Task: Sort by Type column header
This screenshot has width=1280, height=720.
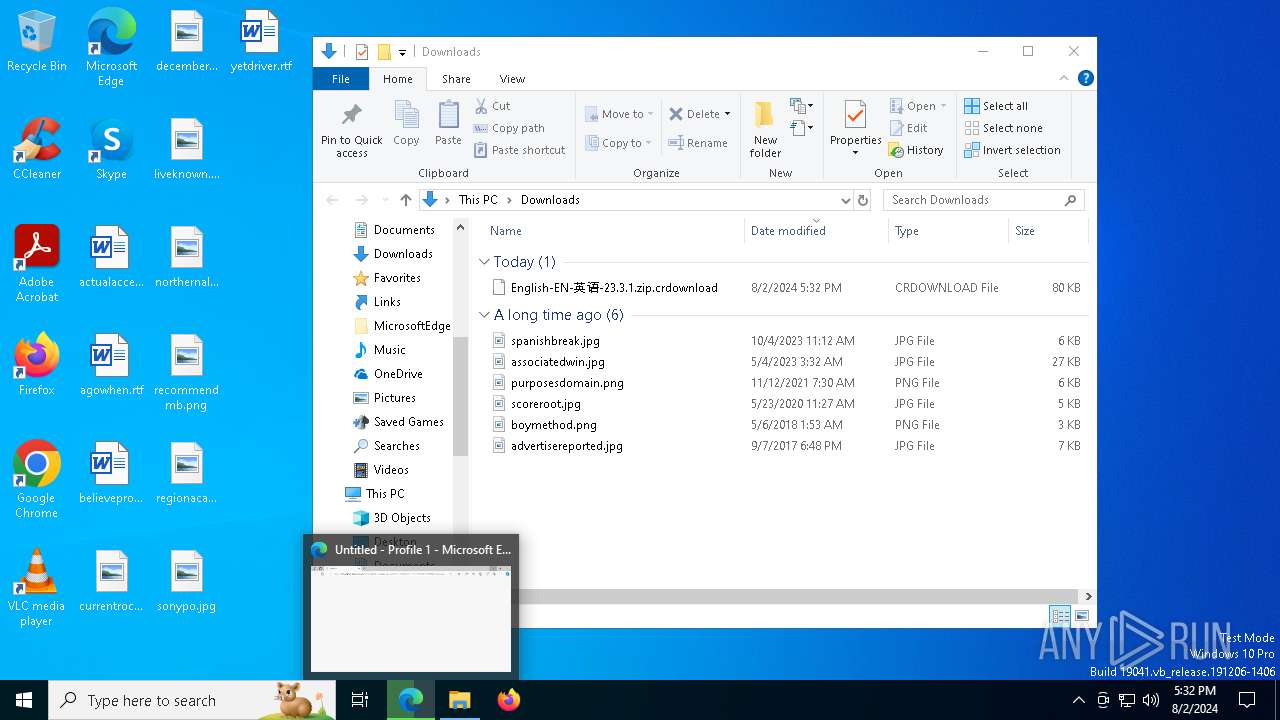Action: coord(948,231)
